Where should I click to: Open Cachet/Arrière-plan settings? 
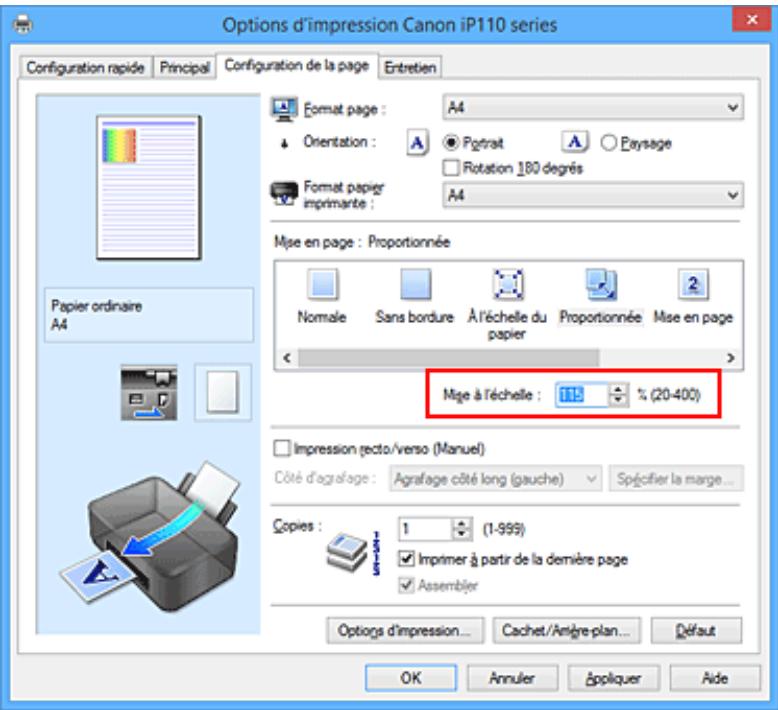click(x=567, y=631)
